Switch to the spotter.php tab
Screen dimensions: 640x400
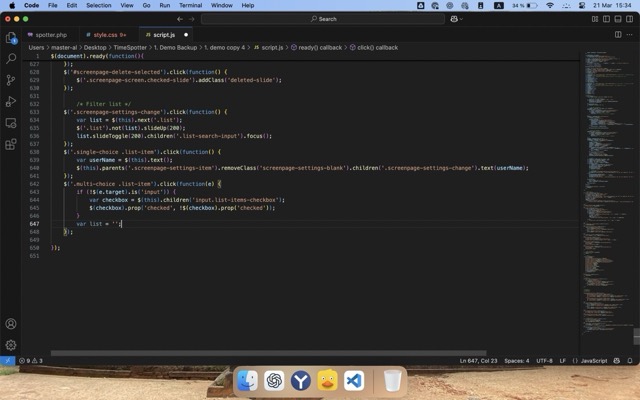click(x=50, y=34)
